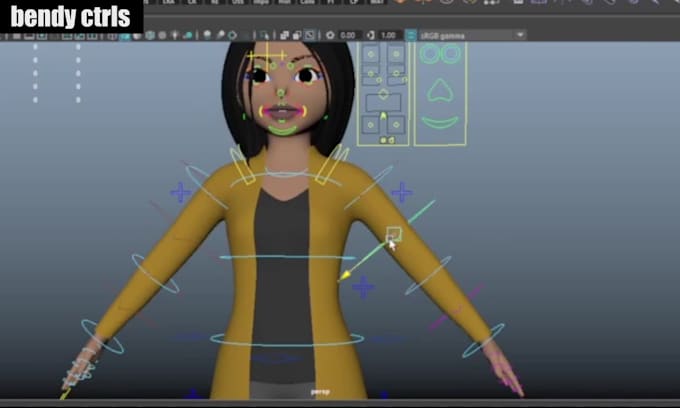The width and height of the screenshot is (680, 408).
Task: Toggle the highlighted X-ray joints viewport icon
Action: [309, 35]
